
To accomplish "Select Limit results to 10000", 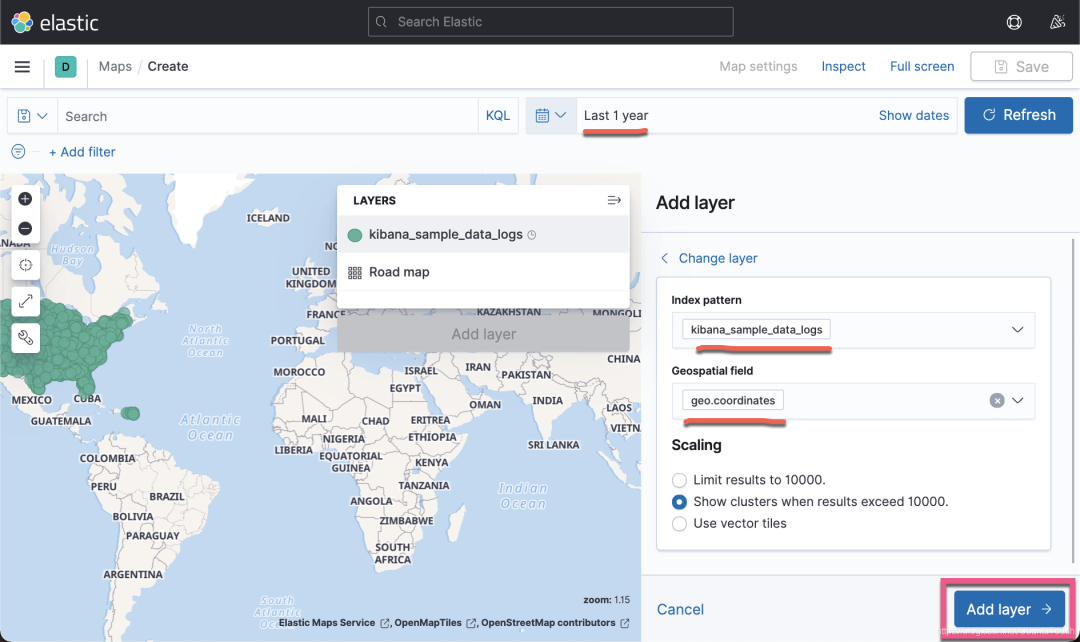I will (x=679, y=480).
